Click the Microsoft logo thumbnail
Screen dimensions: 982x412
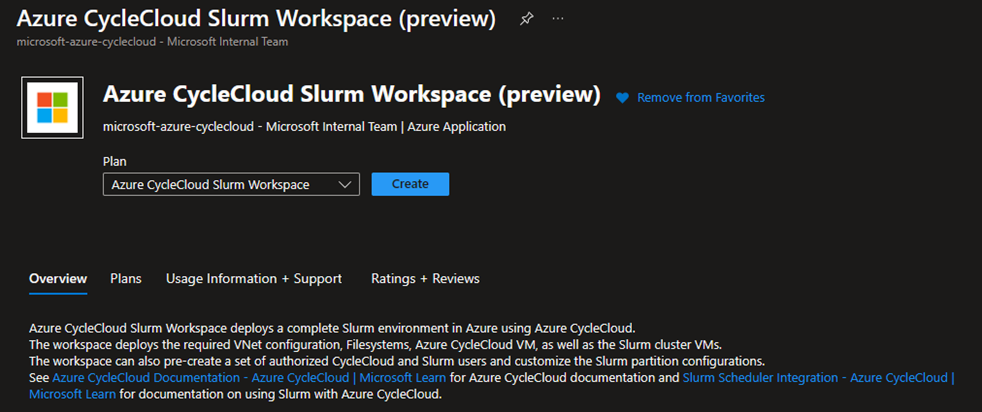[x=52, y=107]
